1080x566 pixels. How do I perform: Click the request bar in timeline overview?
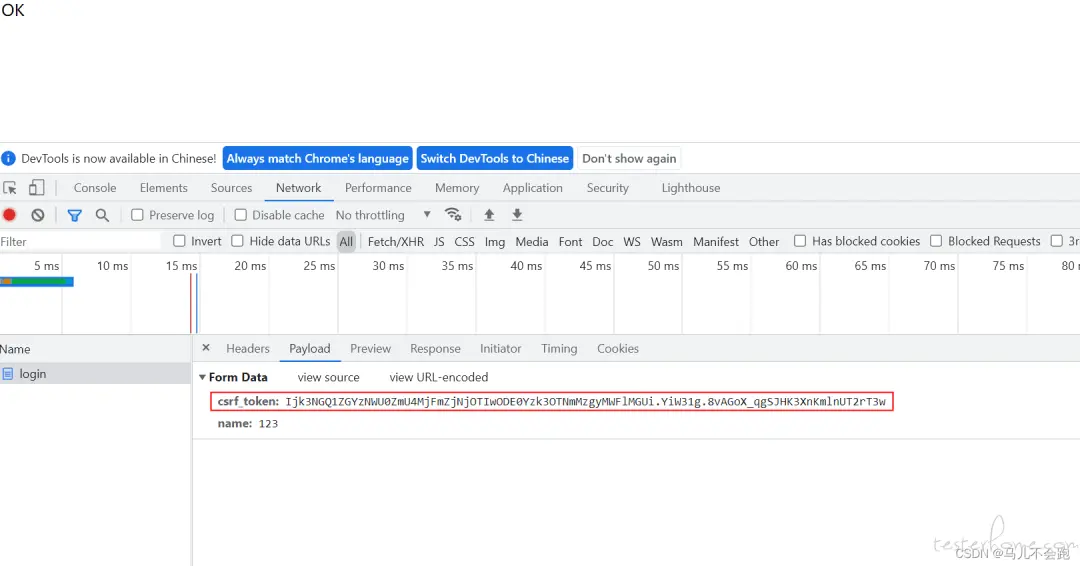tap(37, 281)
